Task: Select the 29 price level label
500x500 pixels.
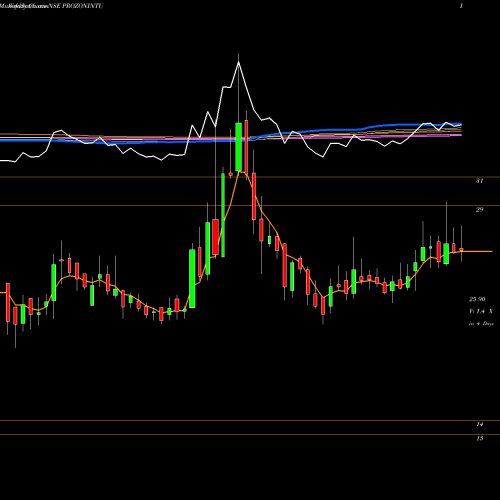Action: click(479, 210)
